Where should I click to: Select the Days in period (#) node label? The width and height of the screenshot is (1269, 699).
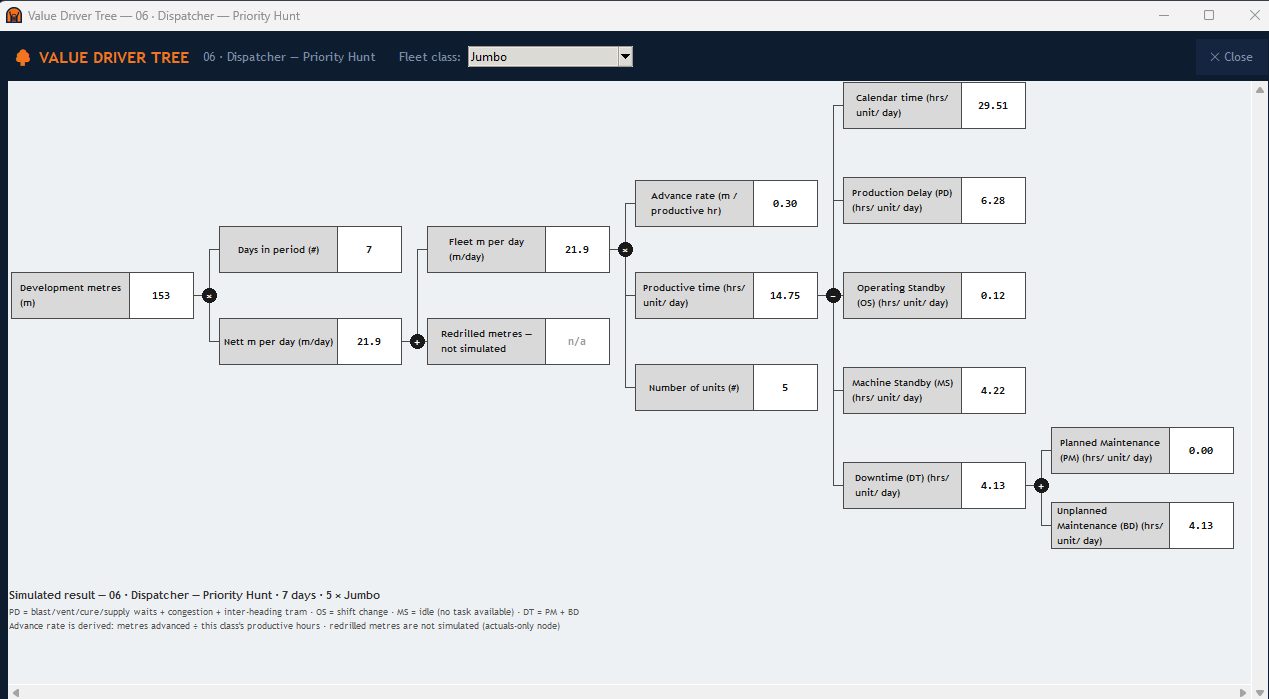pos(279,249)
